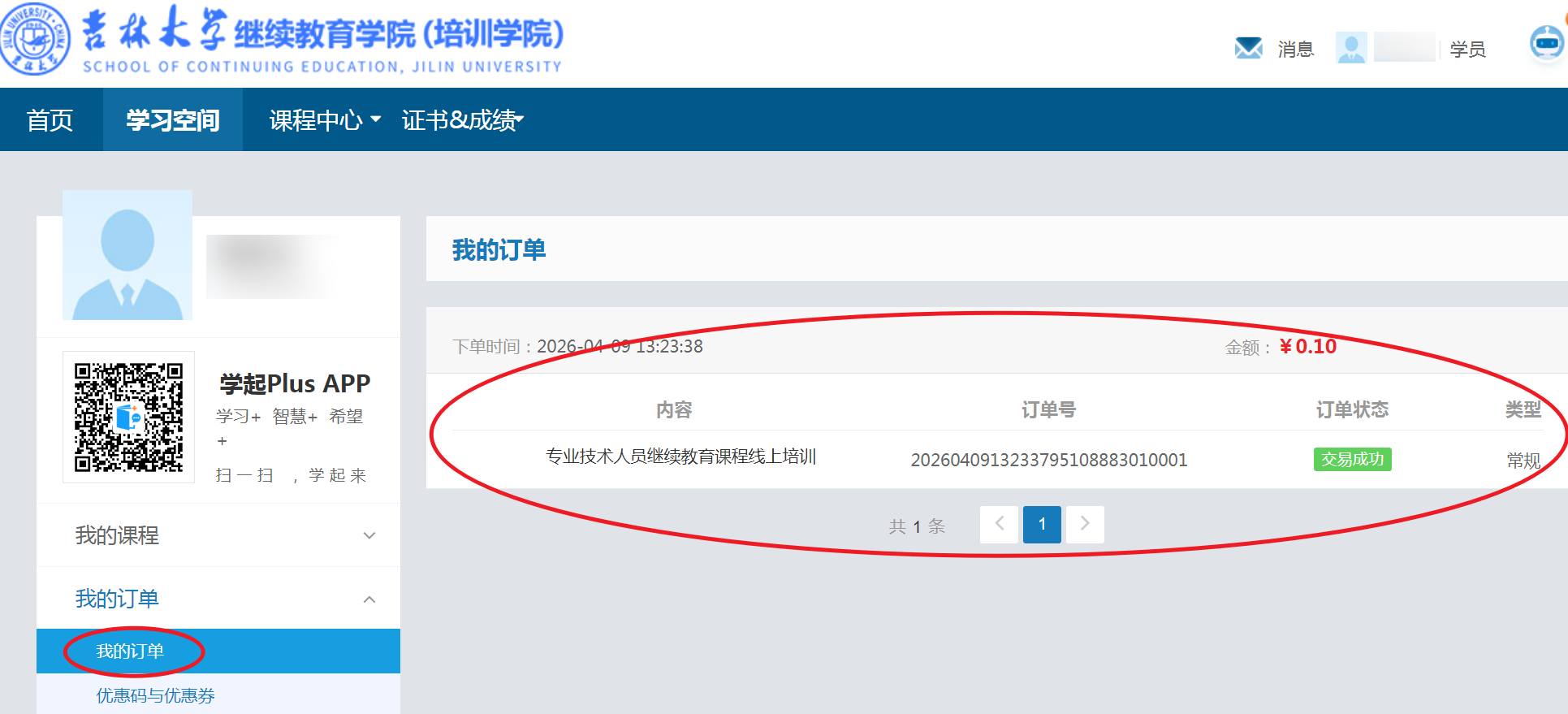Select 我的订单 submenu item

click(x=218, y=651)
